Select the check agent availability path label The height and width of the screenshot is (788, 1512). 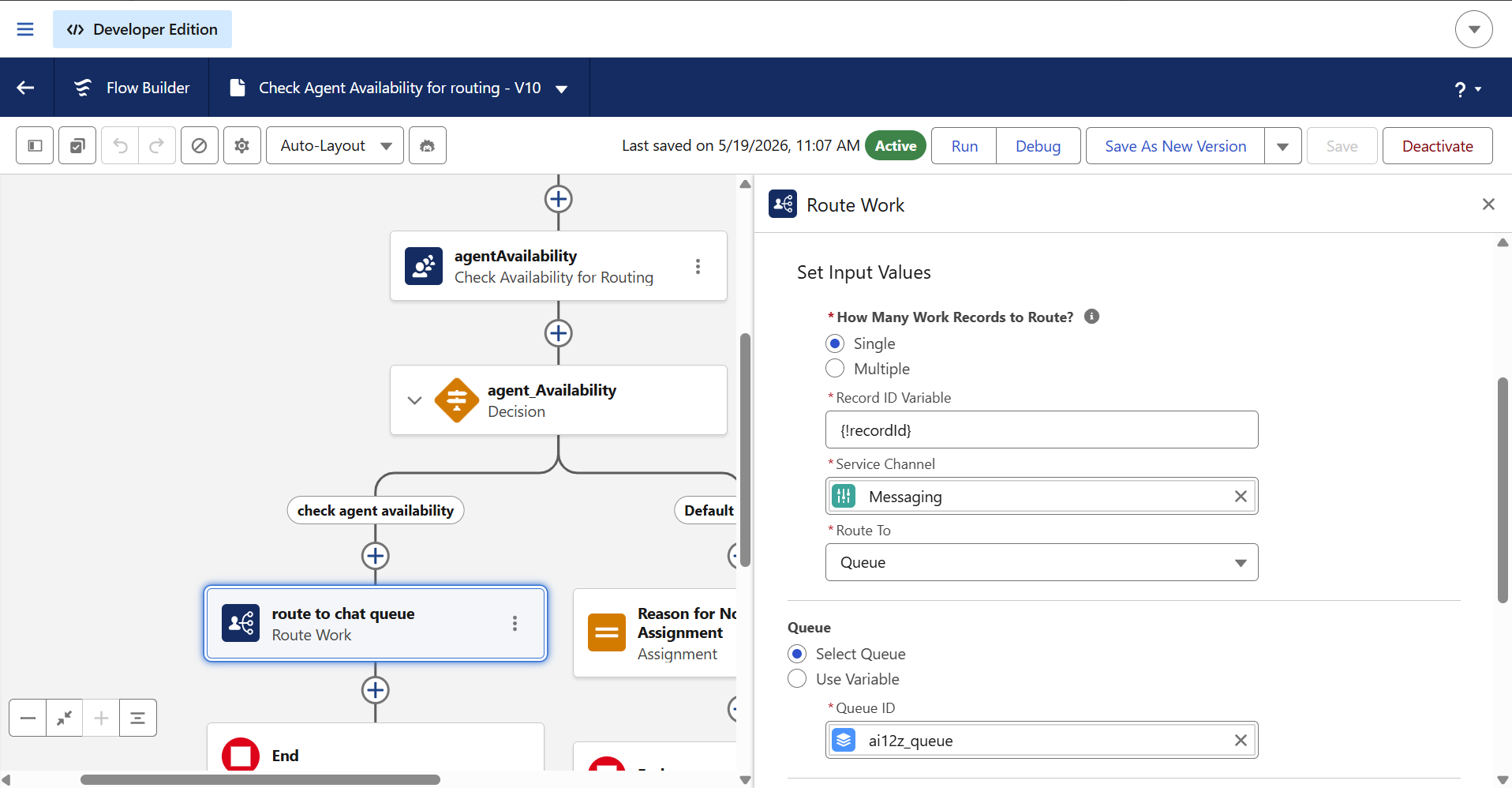point(376,511)
